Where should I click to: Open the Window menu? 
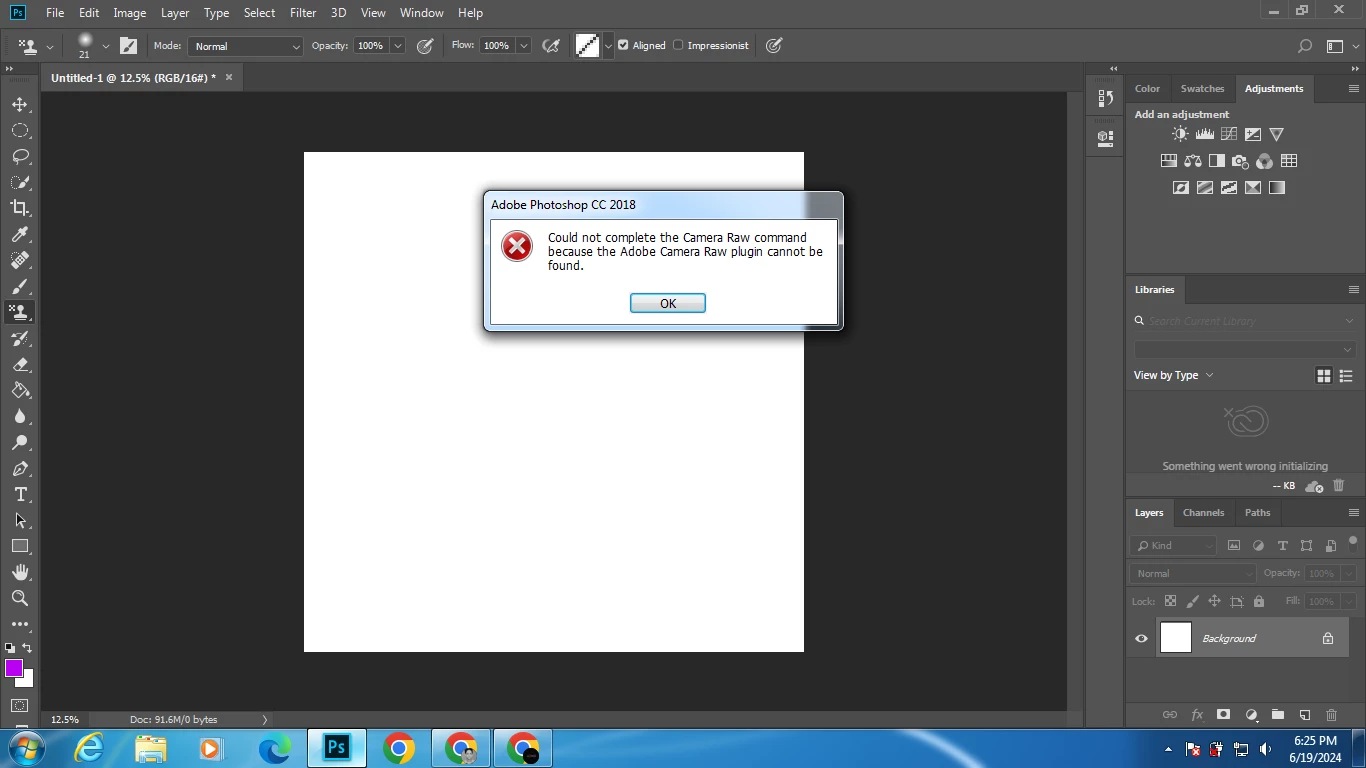(421, 13)
